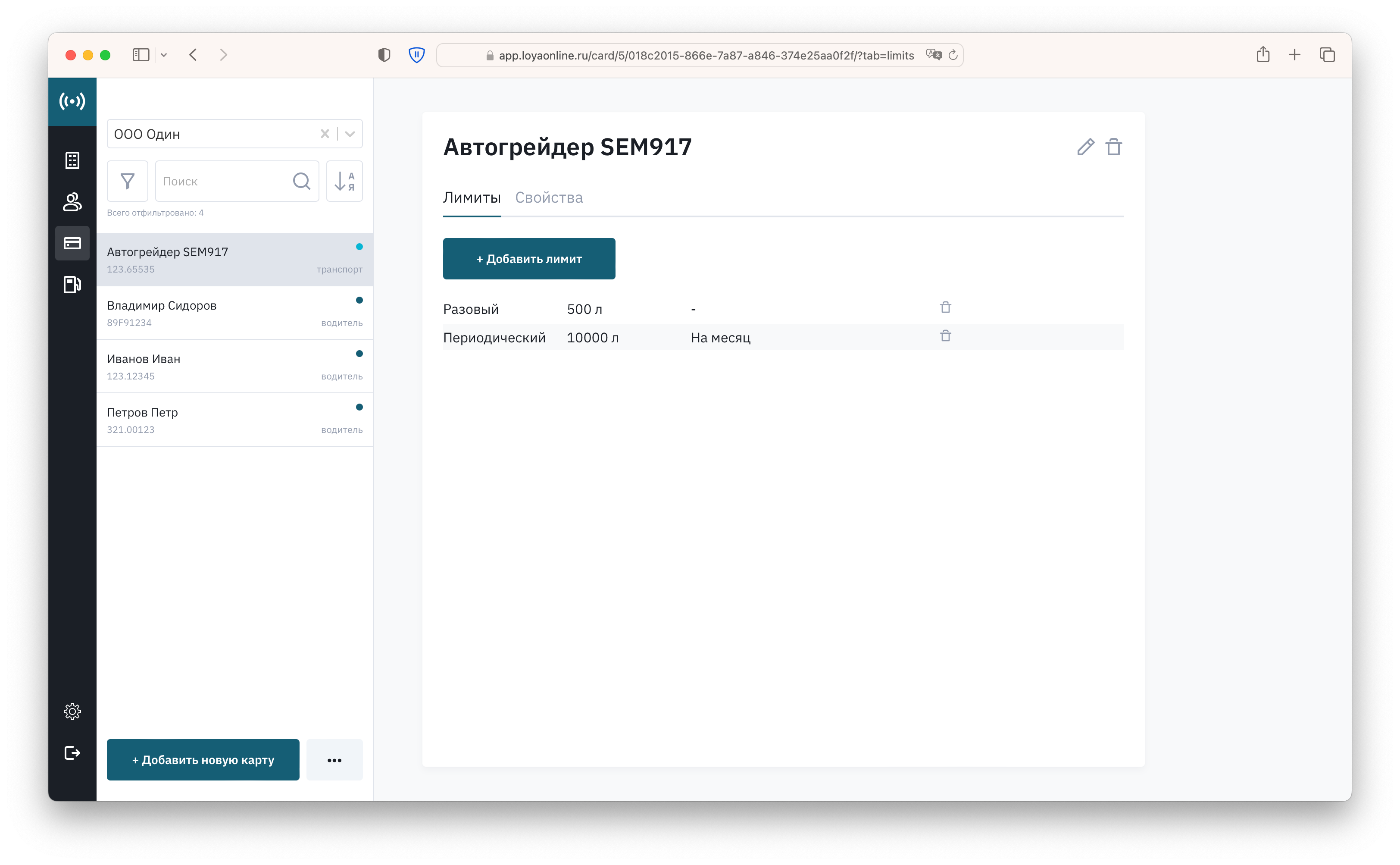This screenshot has height=865, width=1400.
Task: Click the На месяц period text
Action: (721, 338)
